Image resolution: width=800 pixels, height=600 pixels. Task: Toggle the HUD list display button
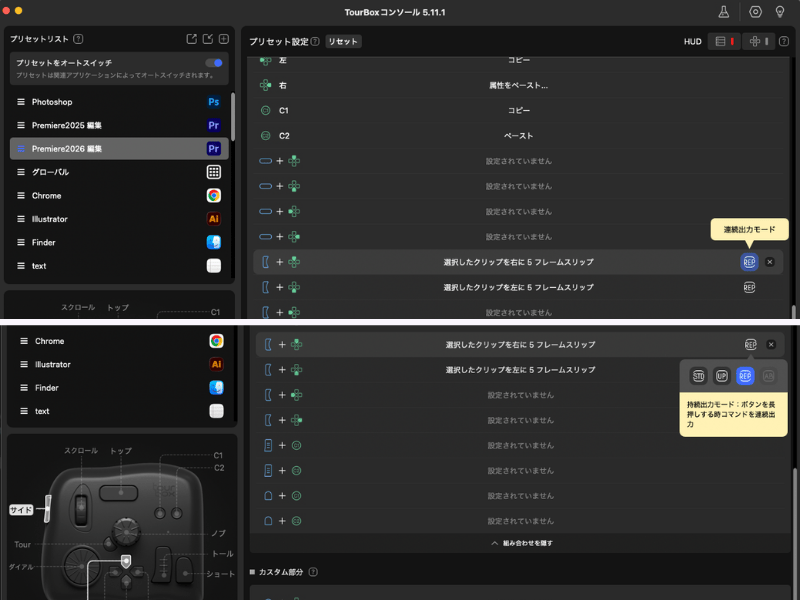(x=722, y=41)
